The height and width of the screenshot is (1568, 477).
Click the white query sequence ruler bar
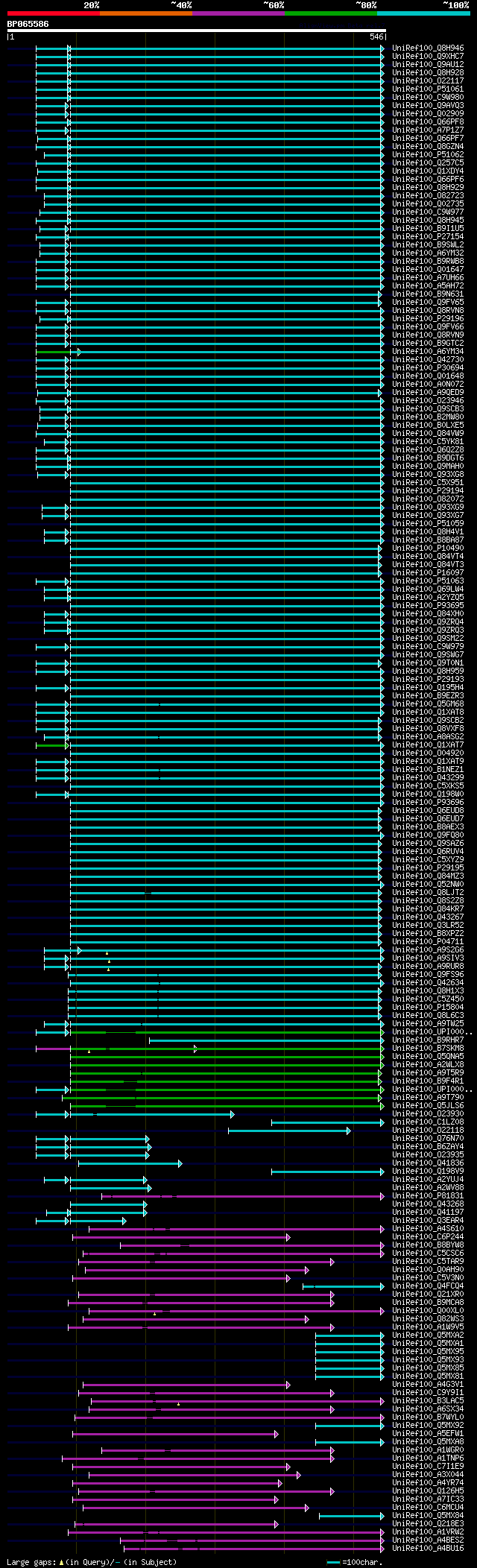pos(196,31)
